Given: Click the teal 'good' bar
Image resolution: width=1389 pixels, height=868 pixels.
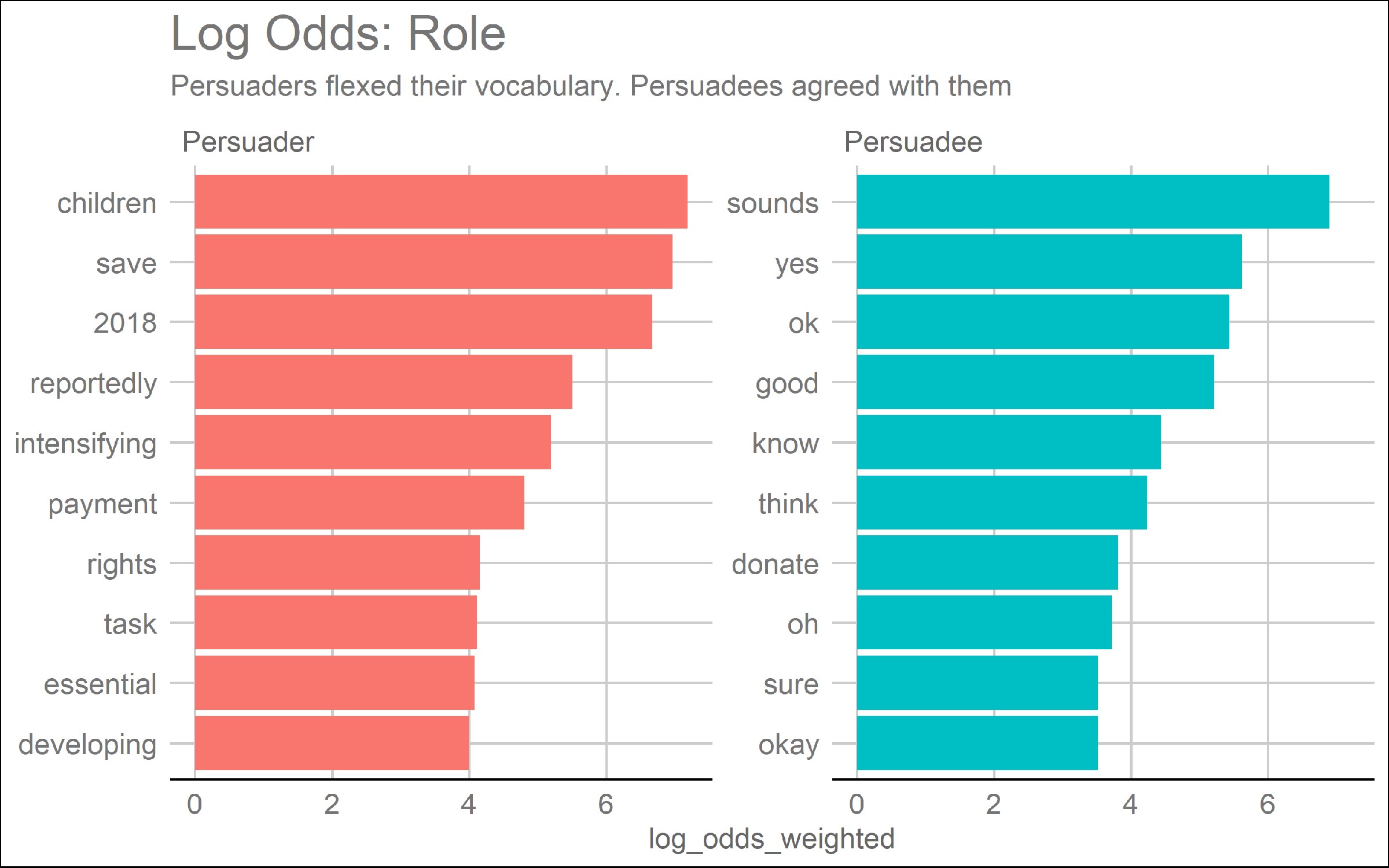Looking at the screenshot, I should (x=1035, y=382).
